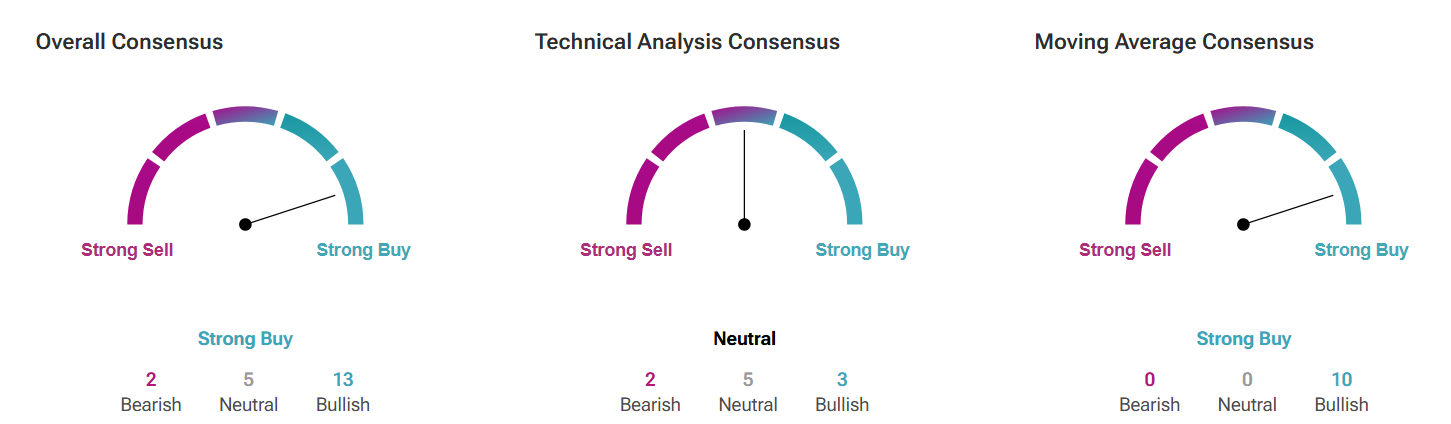The width and height of the screenshot is (1451, 424).
Task: Click the Technical Analysis gauge needle pivot dot
Action: coord(744,224)
